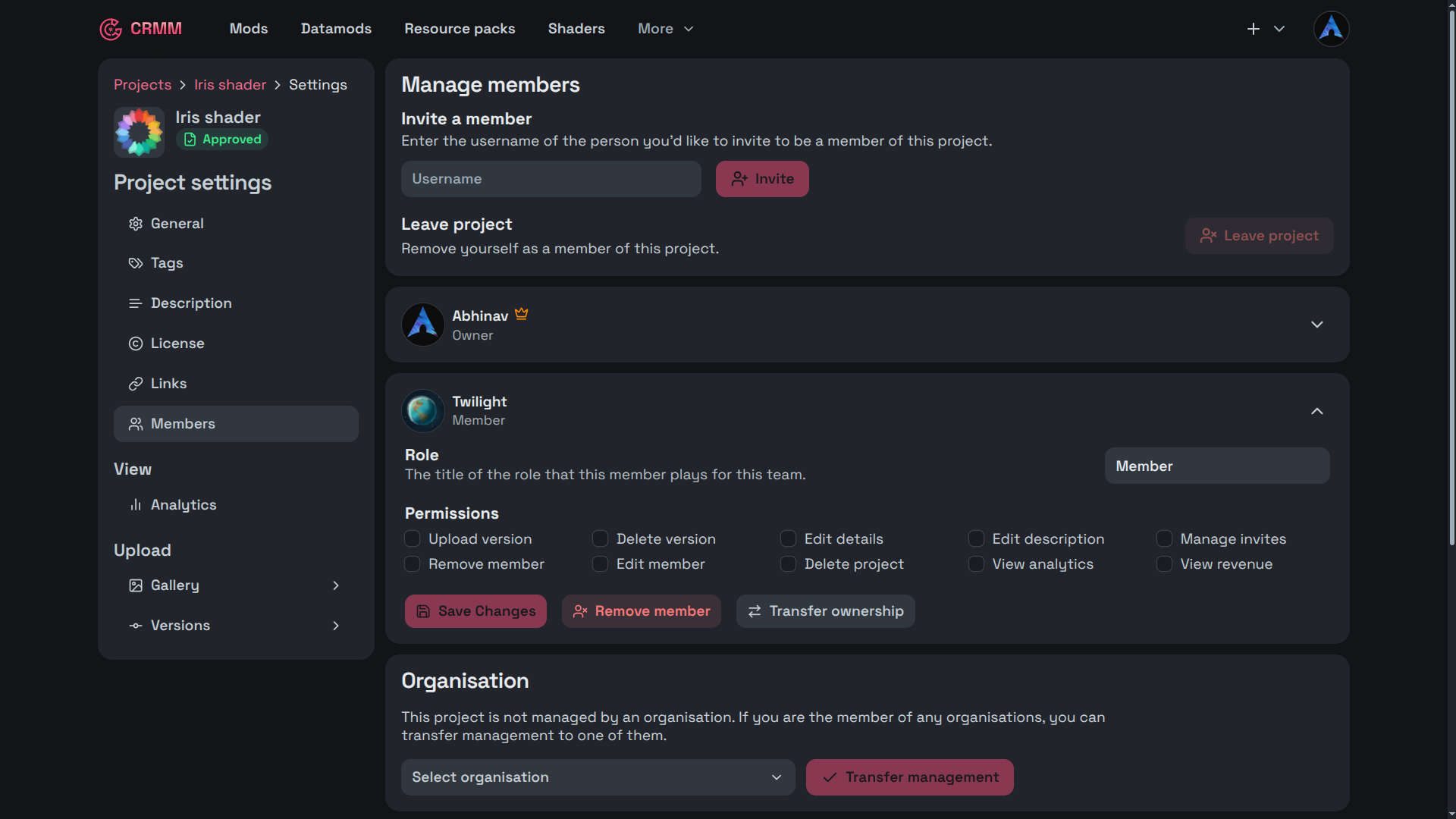Check Edit details permission
The width and height of the screenshot is (1456, 819).
(x=788, y=538)
